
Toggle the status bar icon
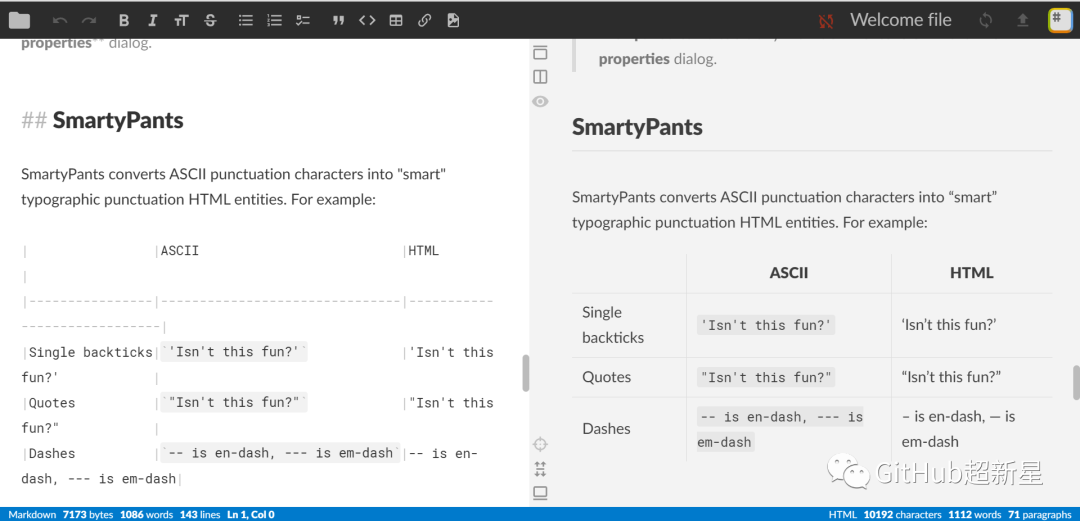[x=541, y=493]
